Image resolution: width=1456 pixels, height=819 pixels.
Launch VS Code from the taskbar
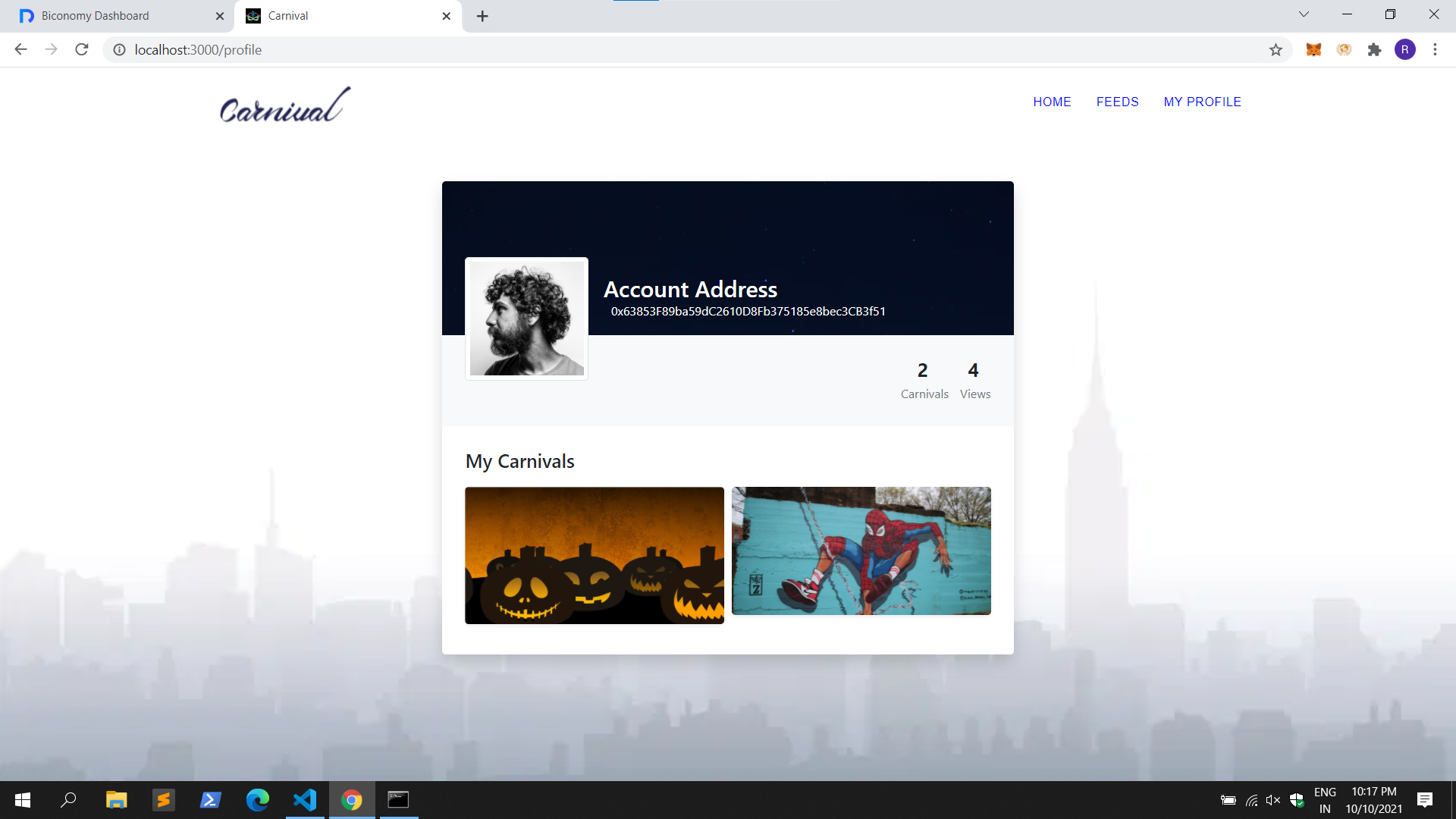pos(304,800)
